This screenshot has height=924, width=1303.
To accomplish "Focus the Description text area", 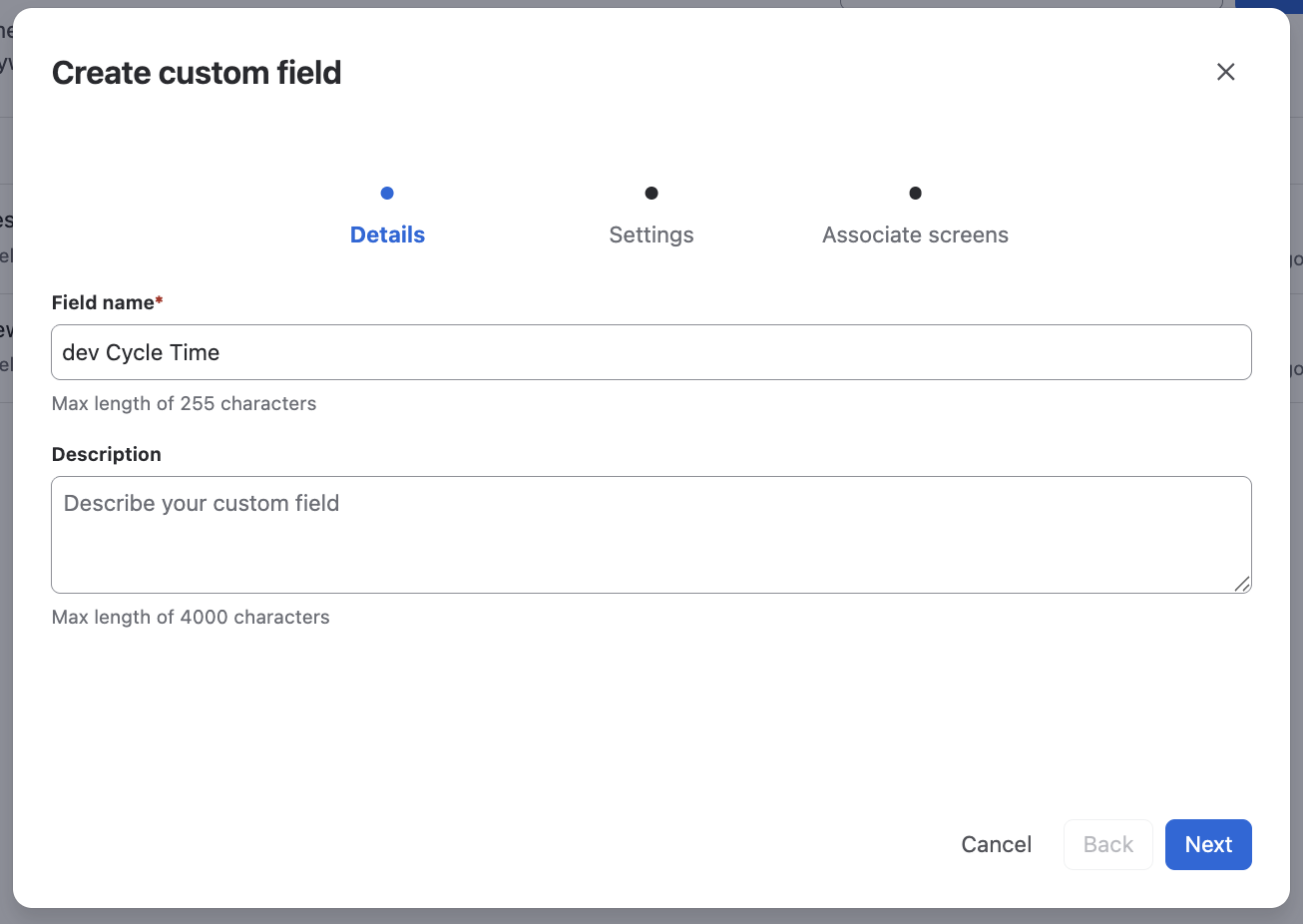I will click(651, 535).
